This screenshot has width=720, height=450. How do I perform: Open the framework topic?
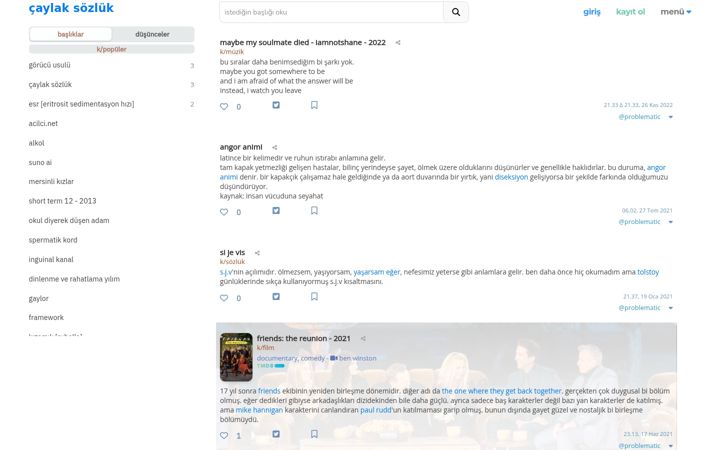point(46,317)
